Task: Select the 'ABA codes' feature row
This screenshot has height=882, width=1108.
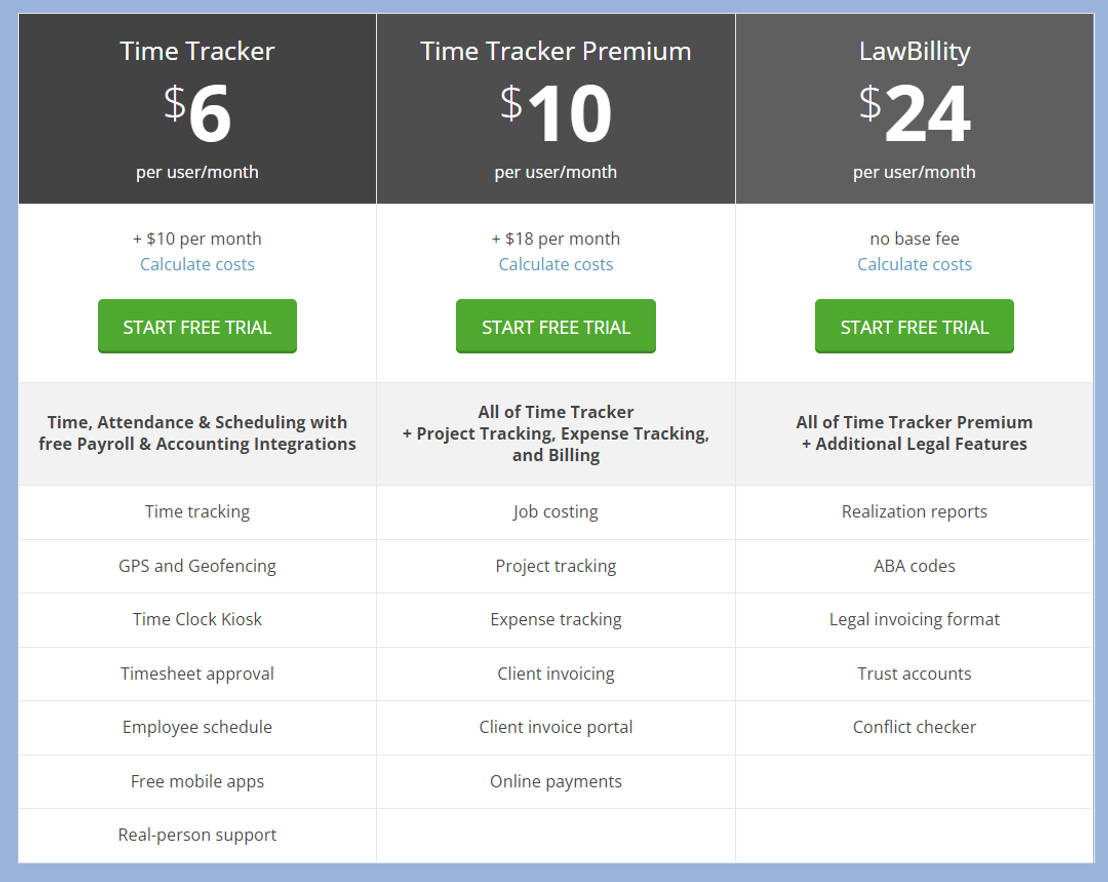Action: coord(914,566)
